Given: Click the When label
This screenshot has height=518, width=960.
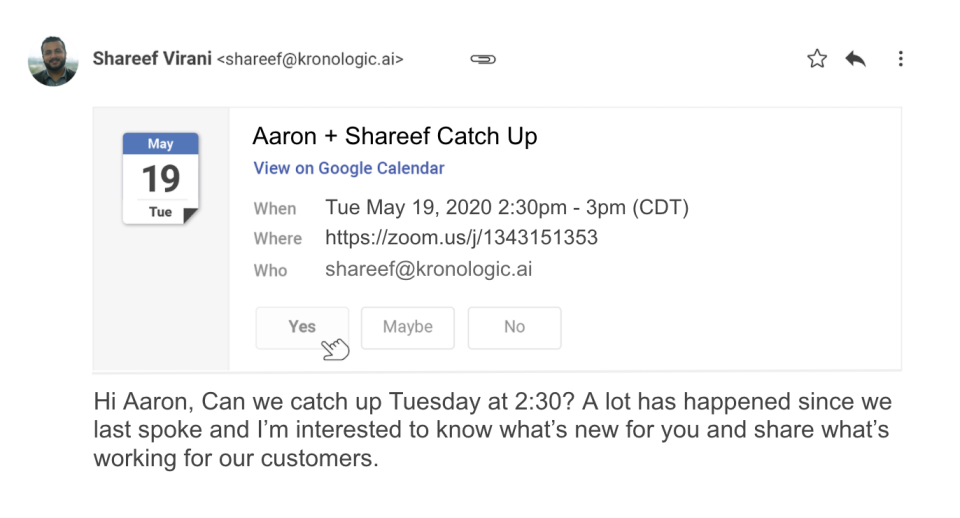Looking at the screenshot, I should coord(275,209).
